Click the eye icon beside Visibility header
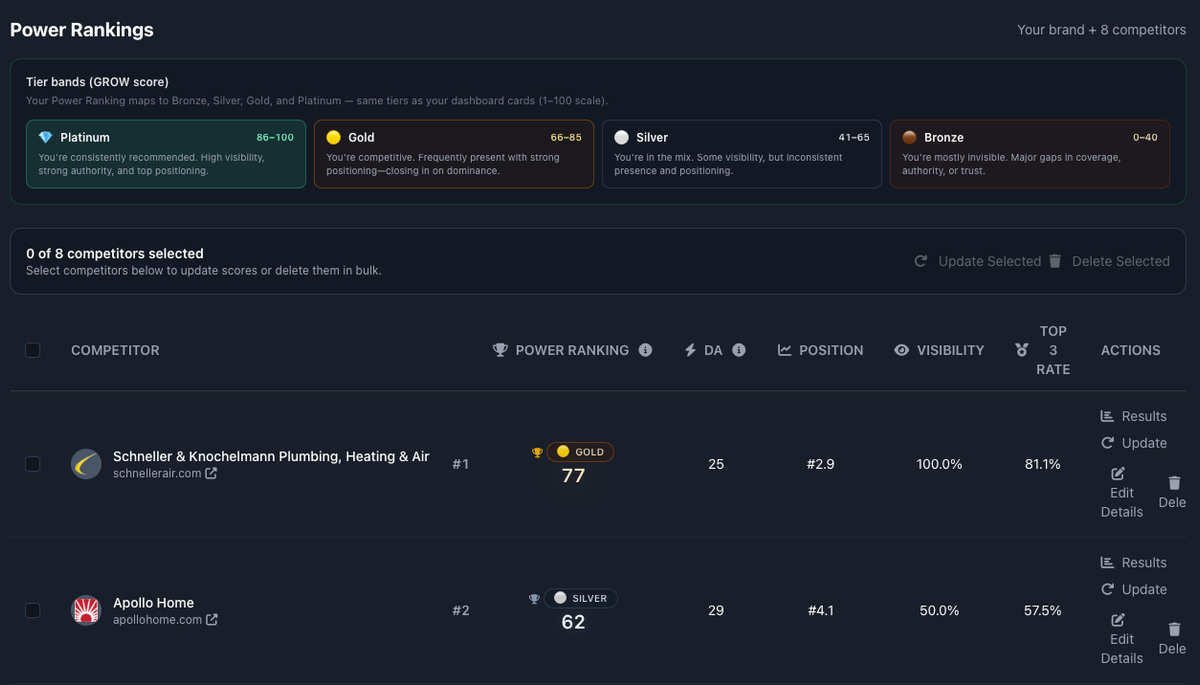 (x=902, y=350)
